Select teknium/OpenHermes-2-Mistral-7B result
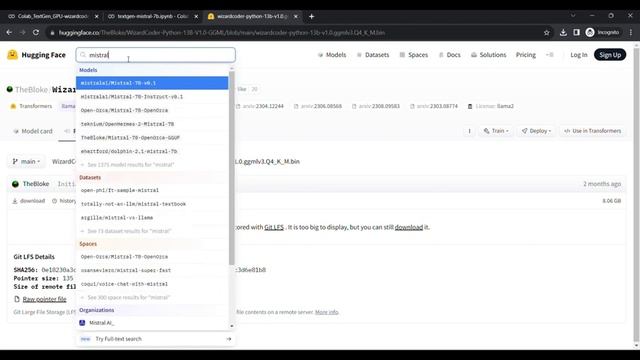 point(152,124)
